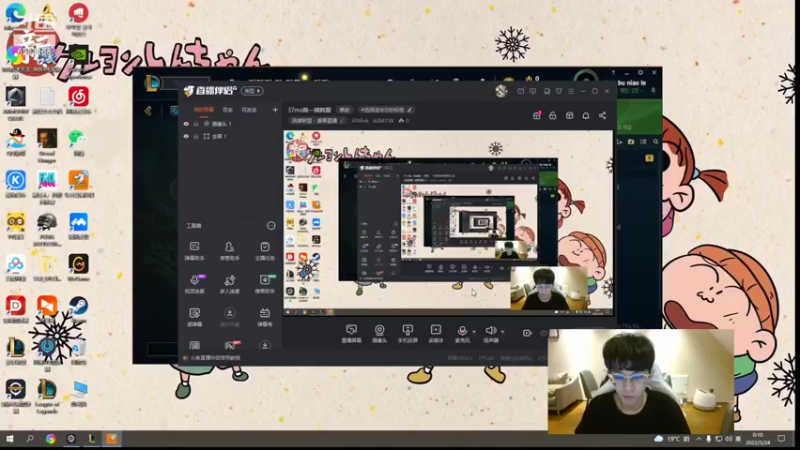Mute the 麦克风 microphone

[x=462, y=333]
